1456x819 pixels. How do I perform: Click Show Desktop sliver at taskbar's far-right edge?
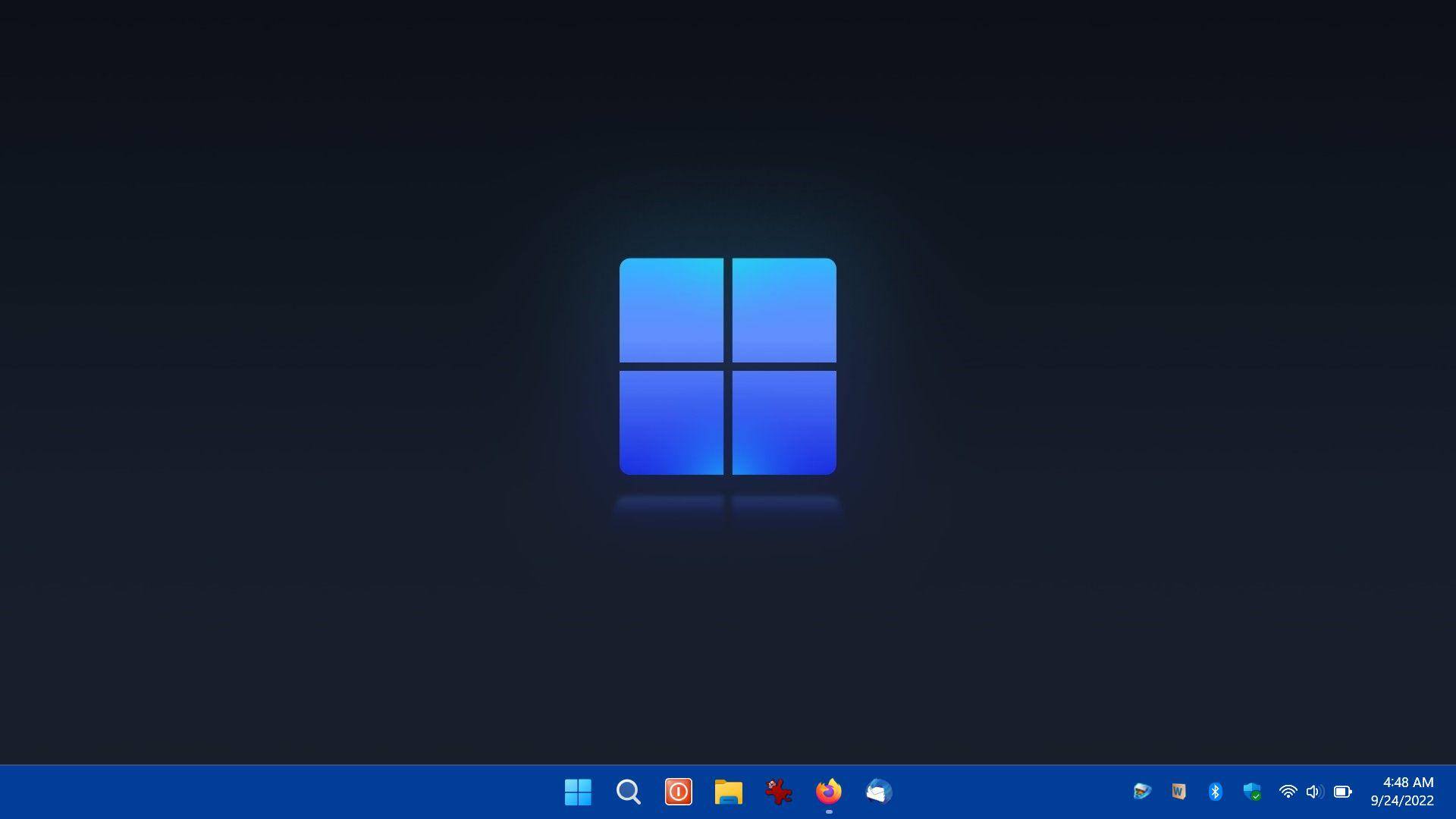tap(1453, 792)
